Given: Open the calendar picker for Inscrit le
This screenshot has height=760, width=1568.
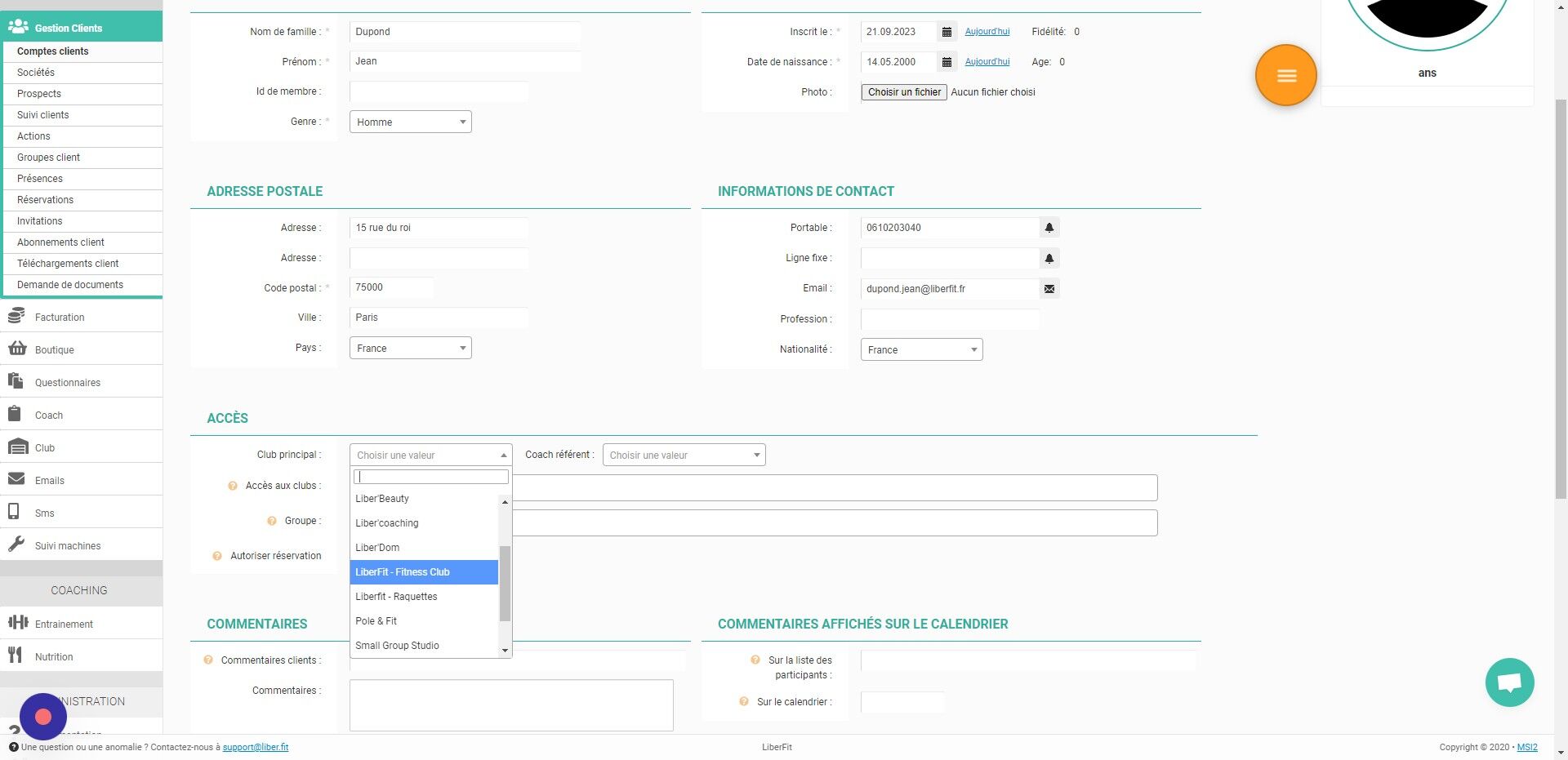Looking at the screenshot, I should [x=947, y=32].
